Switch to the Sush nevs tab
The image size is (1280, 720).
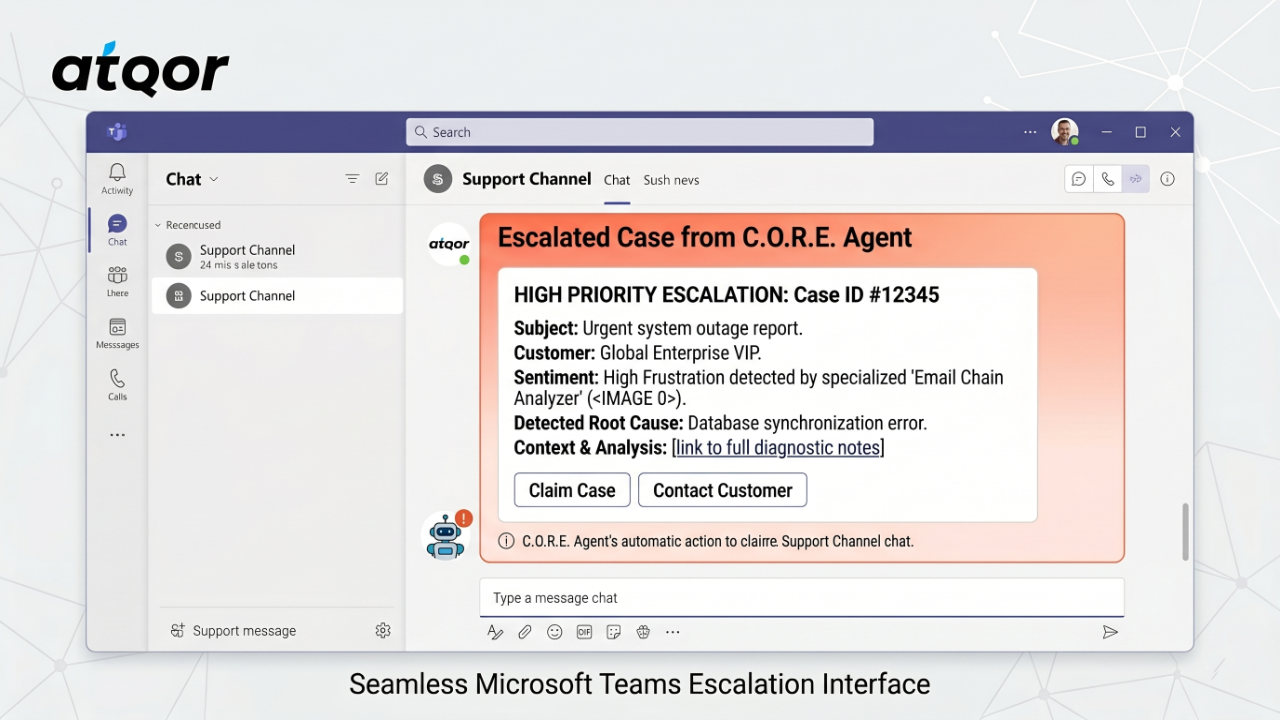[671, 180]
